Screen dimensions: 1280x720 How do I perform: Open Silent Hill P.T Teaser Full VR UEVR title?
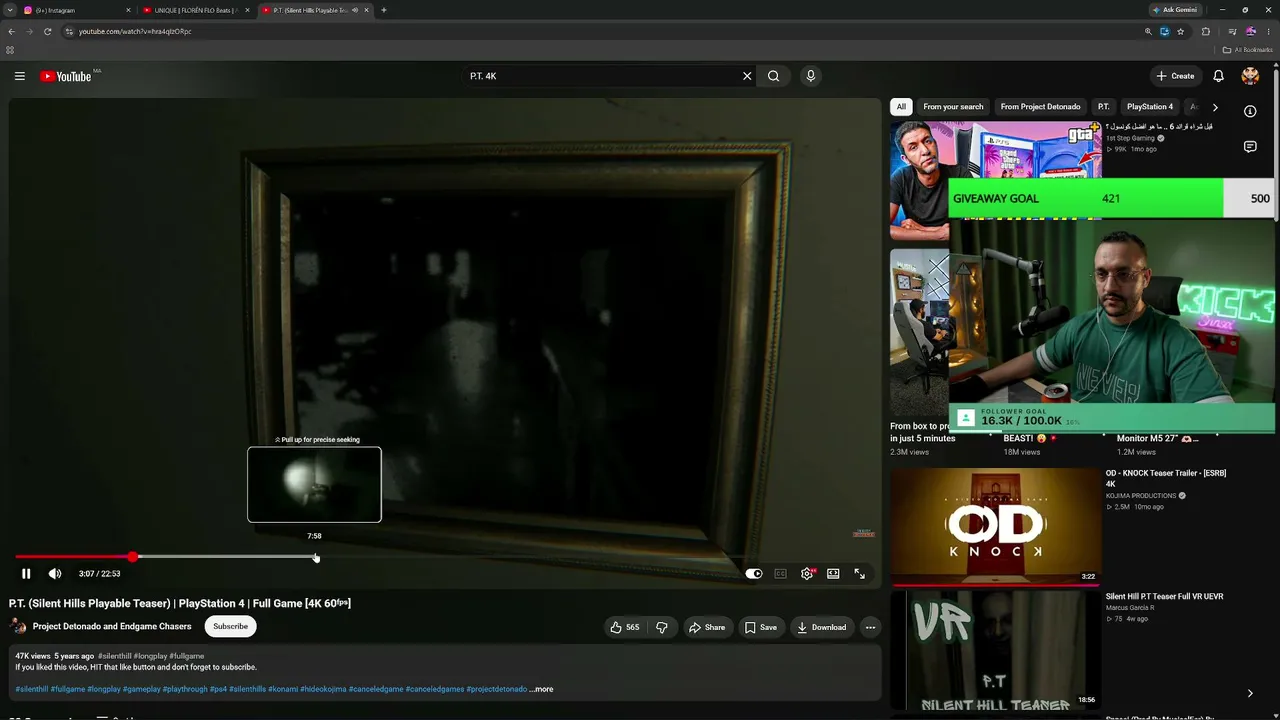[1164, 597]
